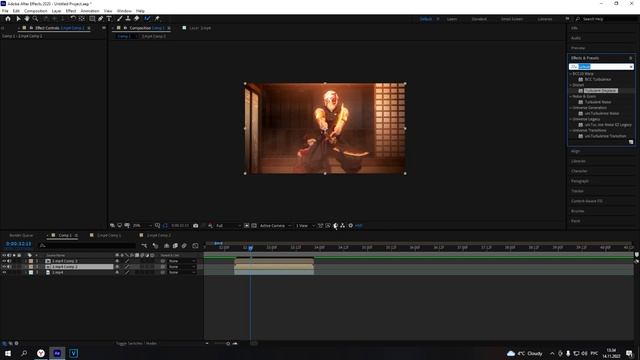The height and width of the screenshot is (360, 640).
Task: Switch to 1.mp4 Comp 2 timeline tab
Action: click(x=158, y=236)
